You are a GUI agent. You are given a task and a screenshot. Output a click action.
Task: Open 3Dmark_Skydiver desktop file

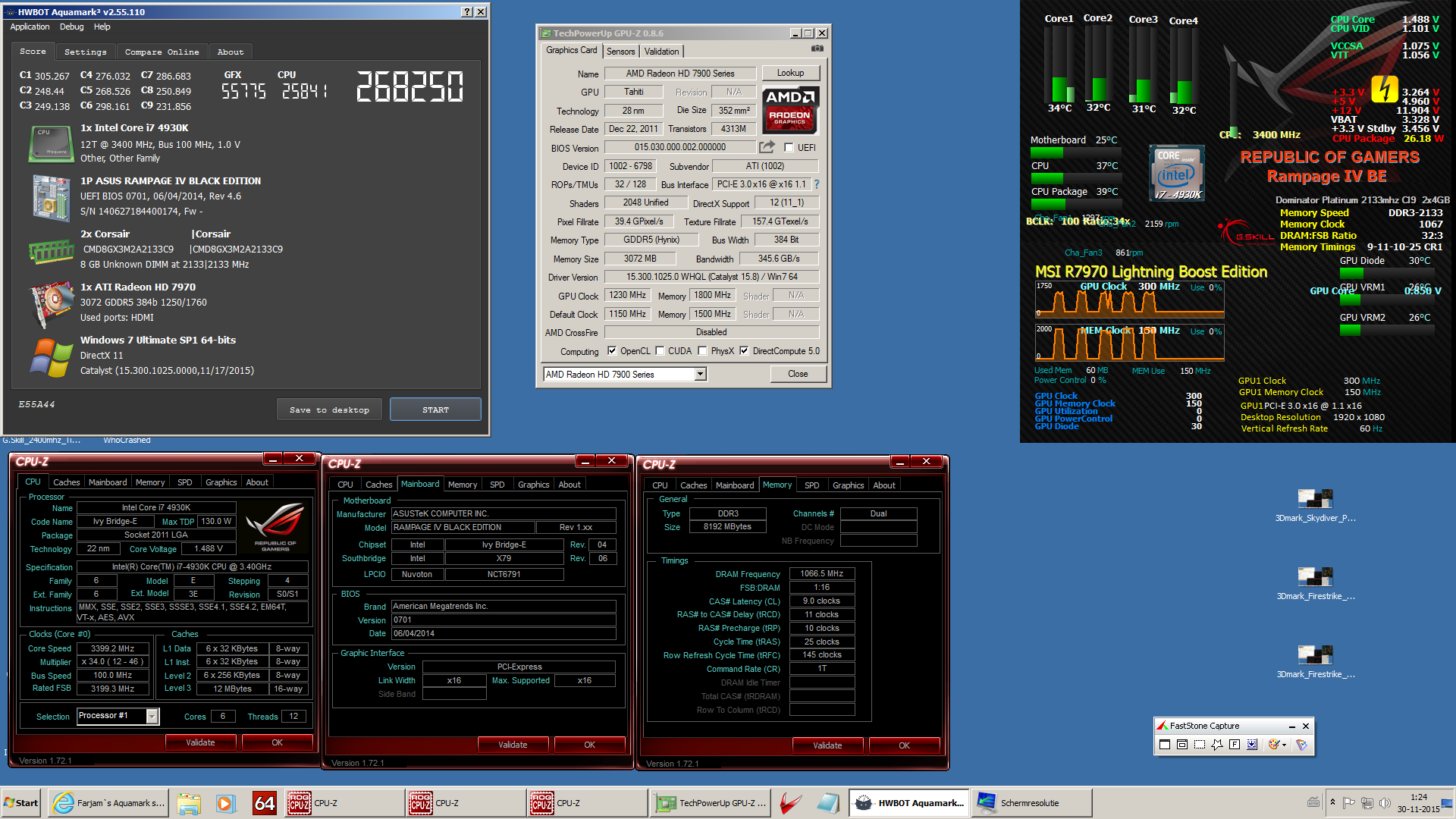click(x=1315, y=506)
